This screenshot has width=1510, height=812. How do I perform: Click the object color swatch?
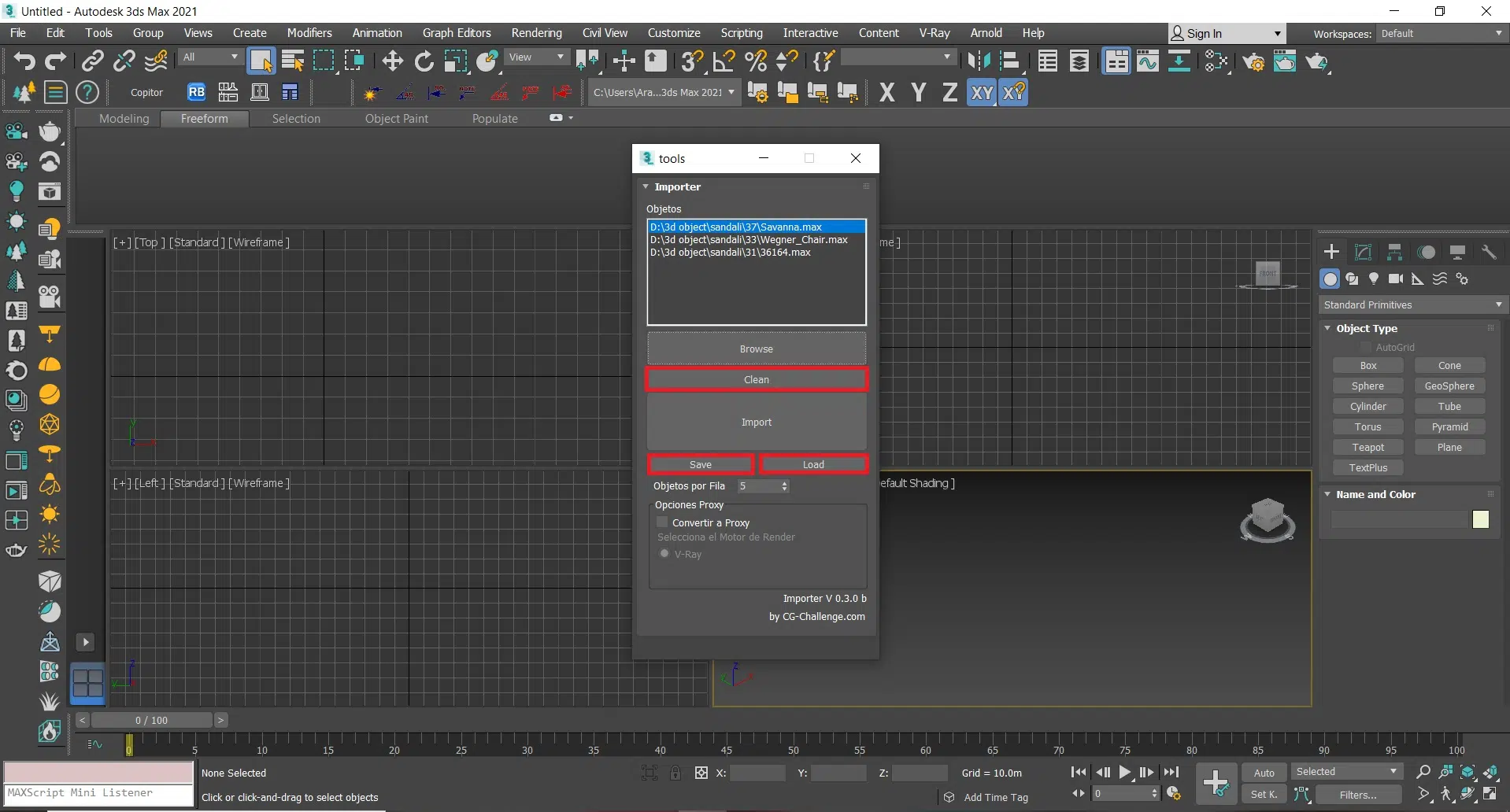[1480, 519]
